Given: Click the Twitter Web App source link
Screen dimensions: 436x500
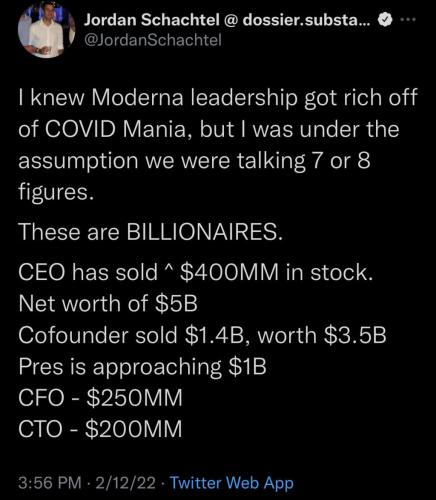Looking at the screenshot, I should (x=232, y=483).
